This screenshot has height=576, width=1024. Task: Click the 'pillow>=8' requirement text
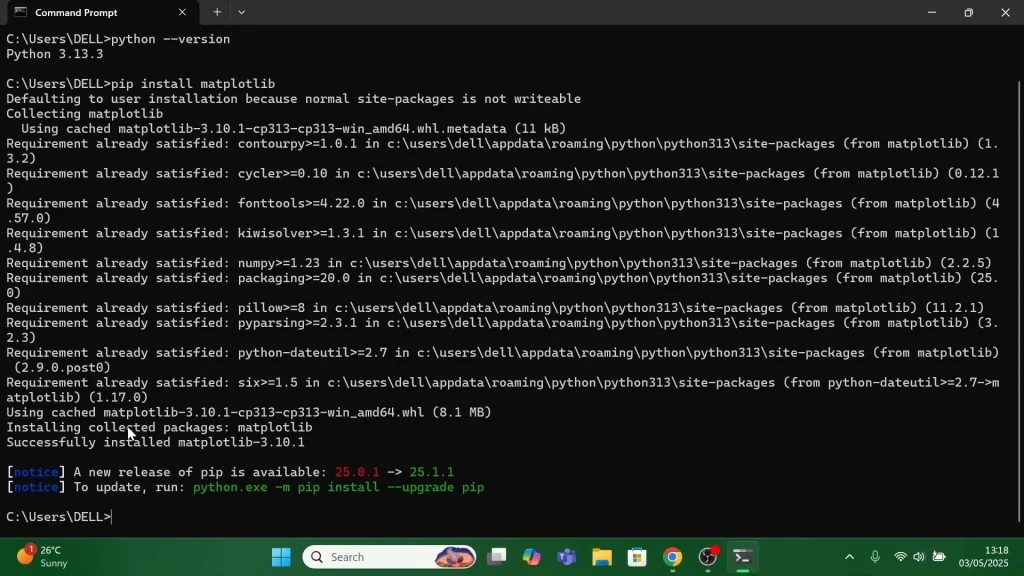pyautogui.click(x=271, y=308)
